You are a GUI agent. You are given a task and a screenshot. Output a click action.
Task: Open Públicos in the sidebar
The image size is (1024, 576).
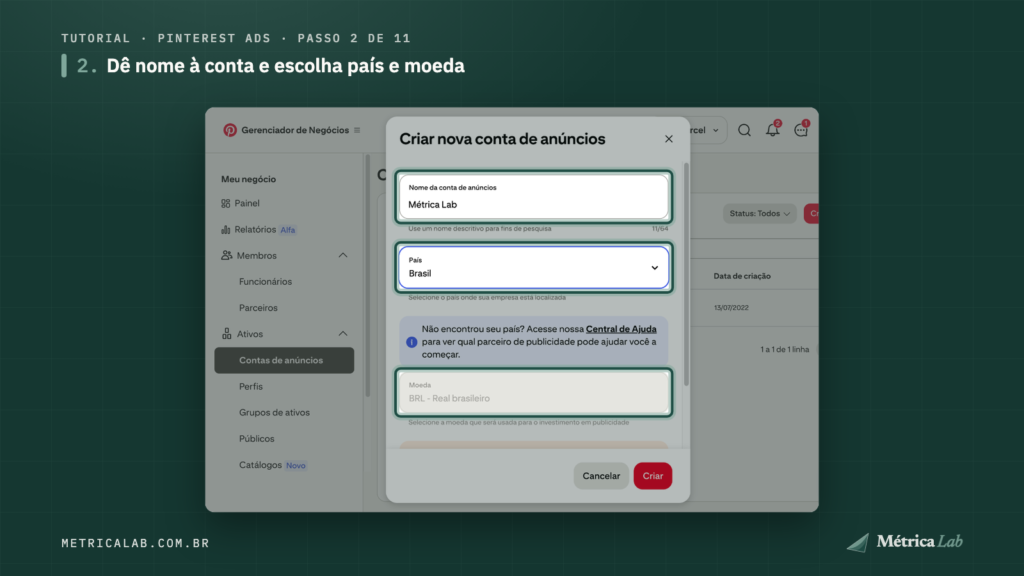click(x=257, y=438)
